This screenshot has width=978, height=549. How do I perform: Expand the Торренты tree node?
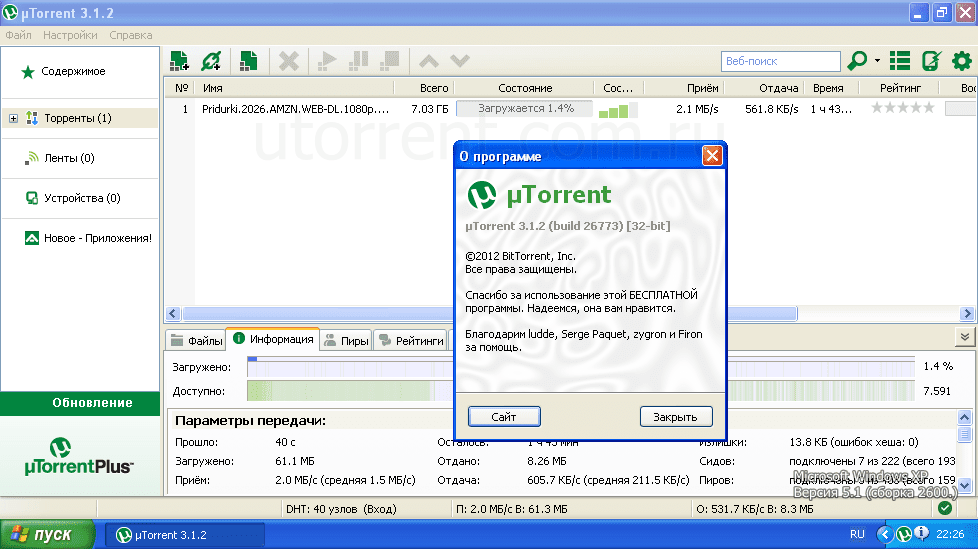13,118
